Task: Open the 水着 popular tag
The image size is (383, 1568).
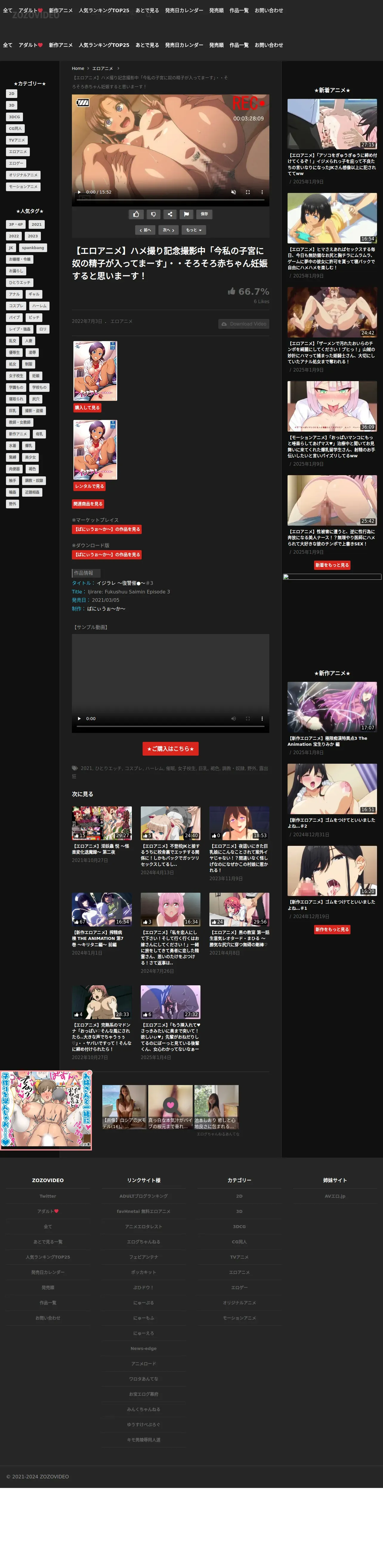Action: 13,446
